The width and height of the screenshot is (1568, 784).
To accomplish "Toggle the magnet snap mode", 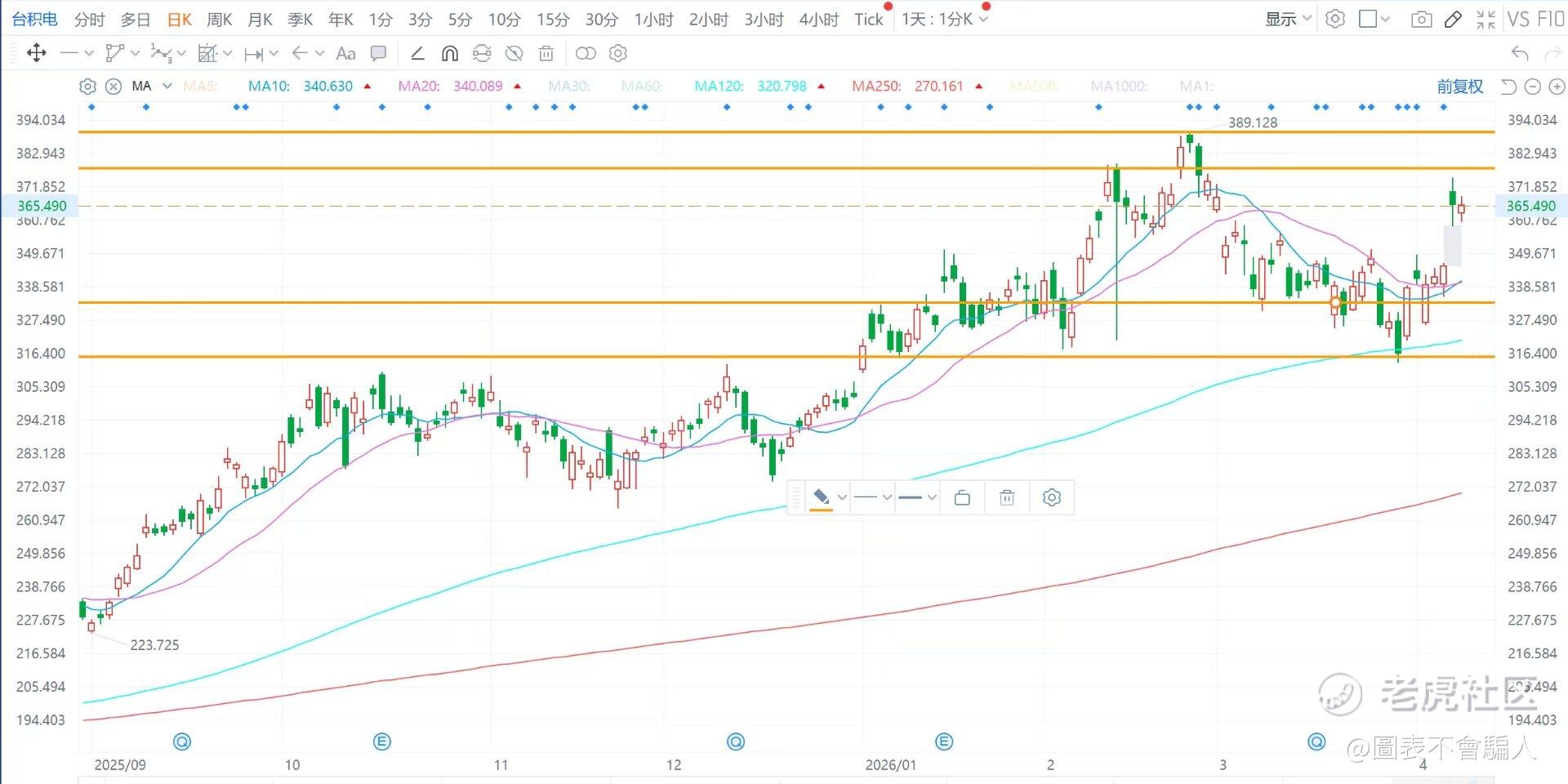I will [x=449, y=54].
